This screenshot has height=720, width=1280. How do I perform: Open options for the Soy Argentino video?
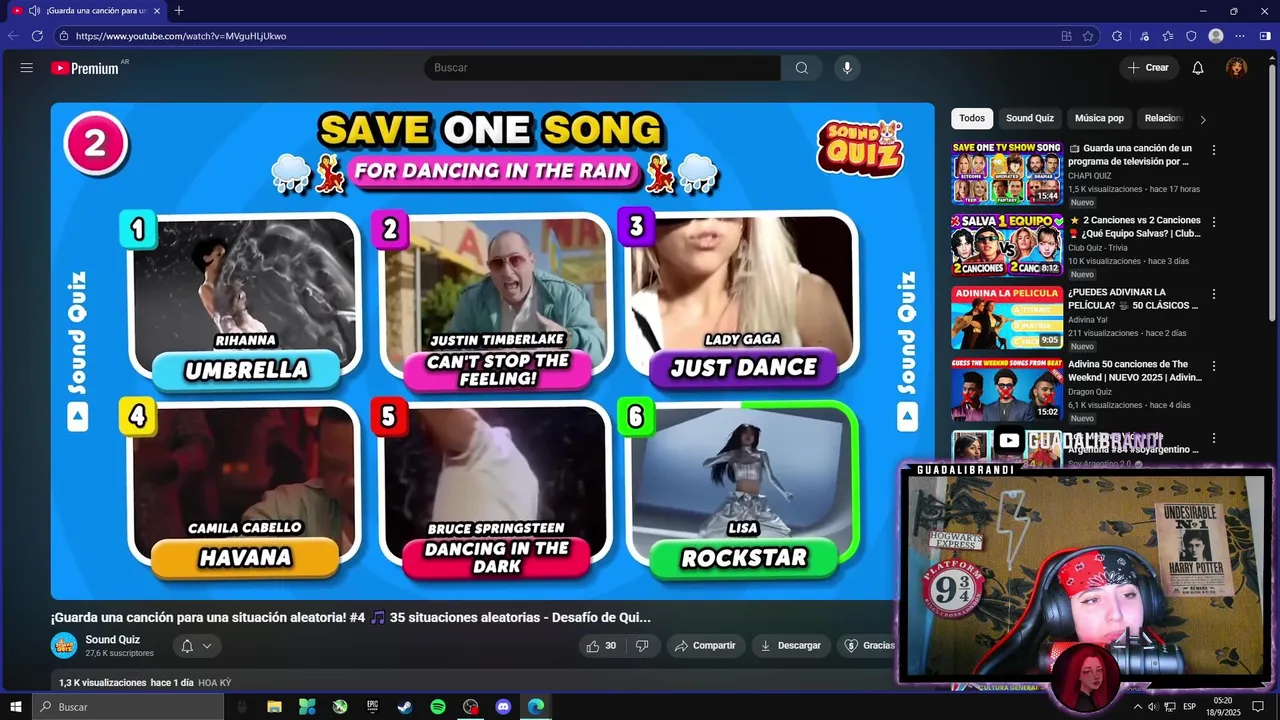pos(1214,438)
